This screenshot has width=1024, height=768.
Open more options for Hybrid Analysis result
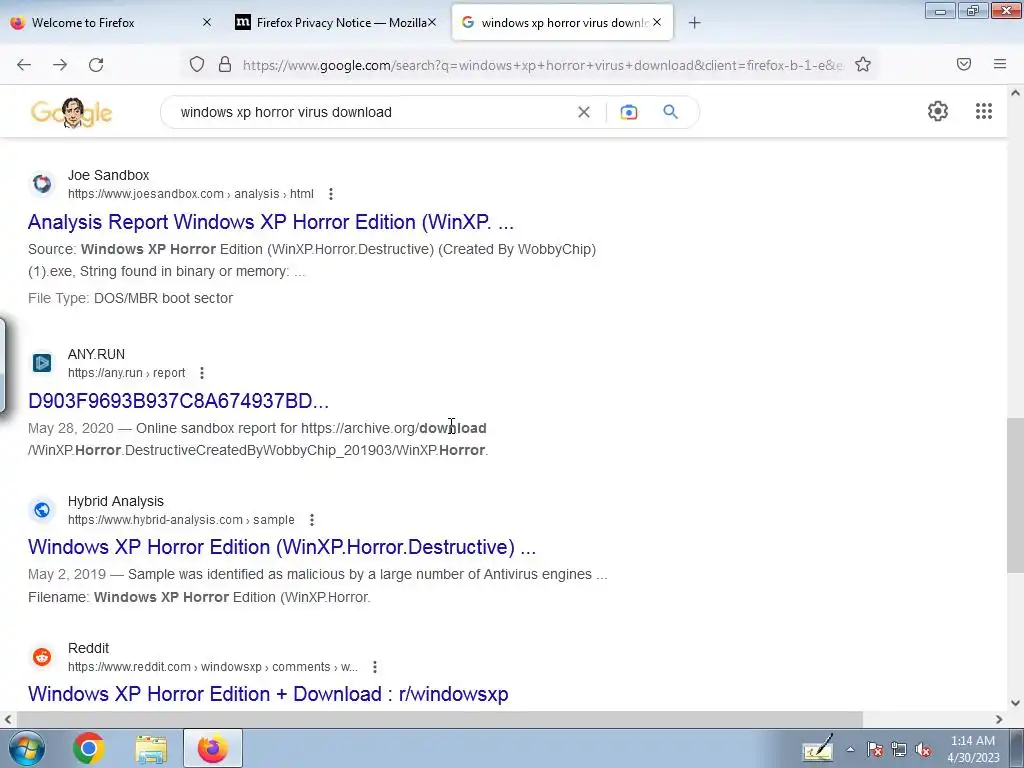(x=312, y=520)
